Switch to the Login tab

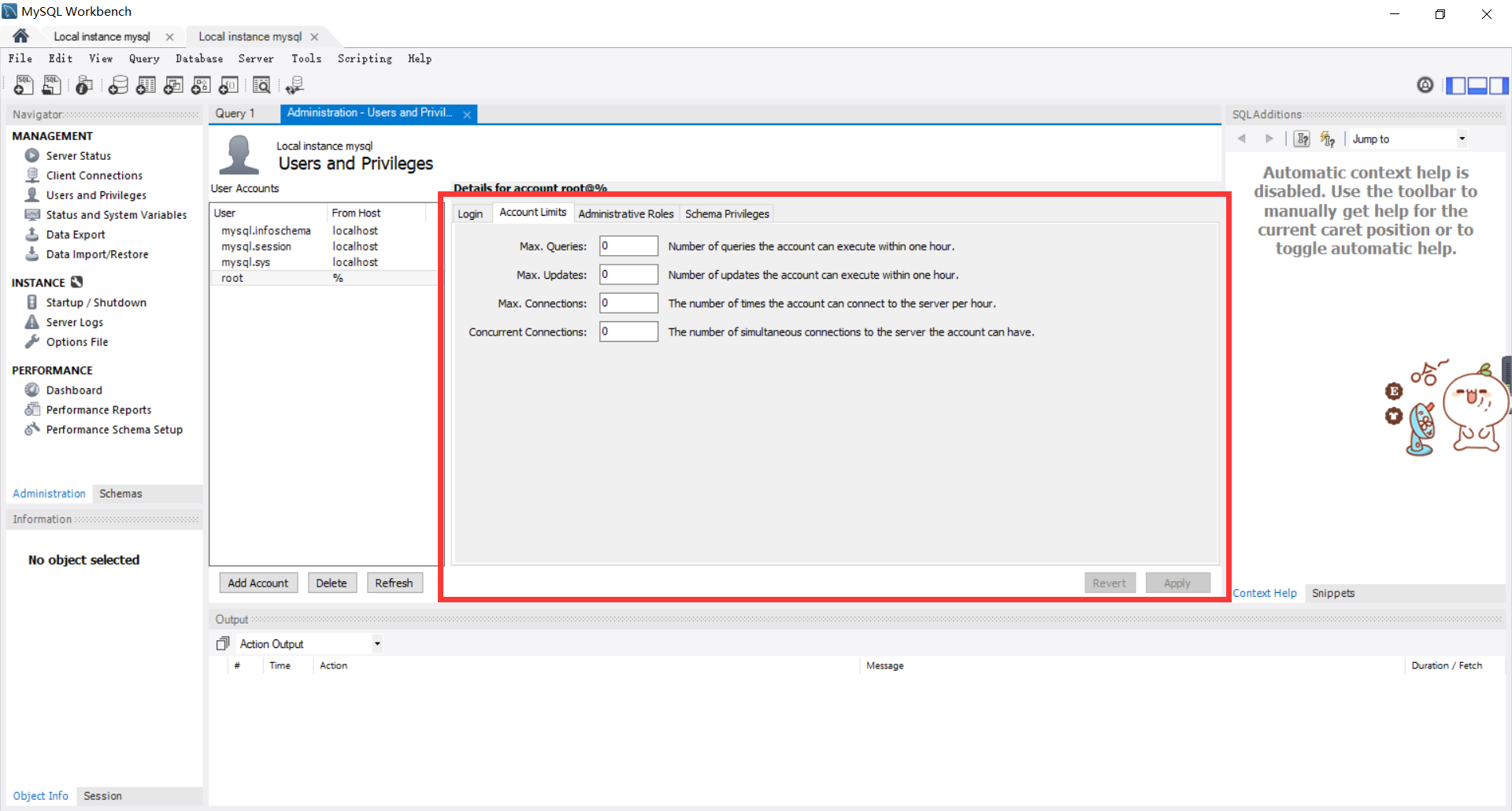(470, 214)
